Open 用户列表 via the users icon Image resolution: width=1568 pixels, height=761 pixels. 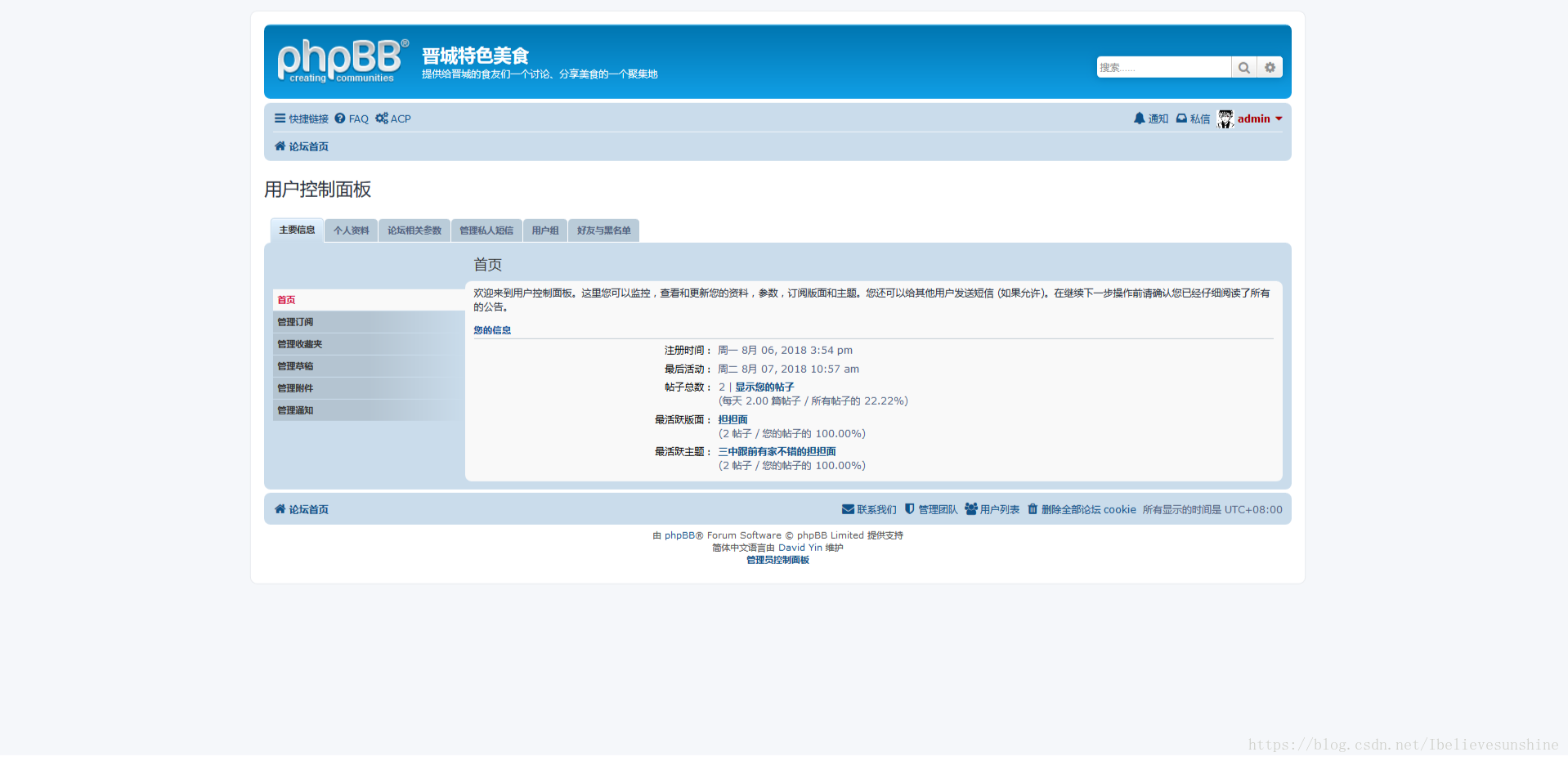tap(970, 509)
